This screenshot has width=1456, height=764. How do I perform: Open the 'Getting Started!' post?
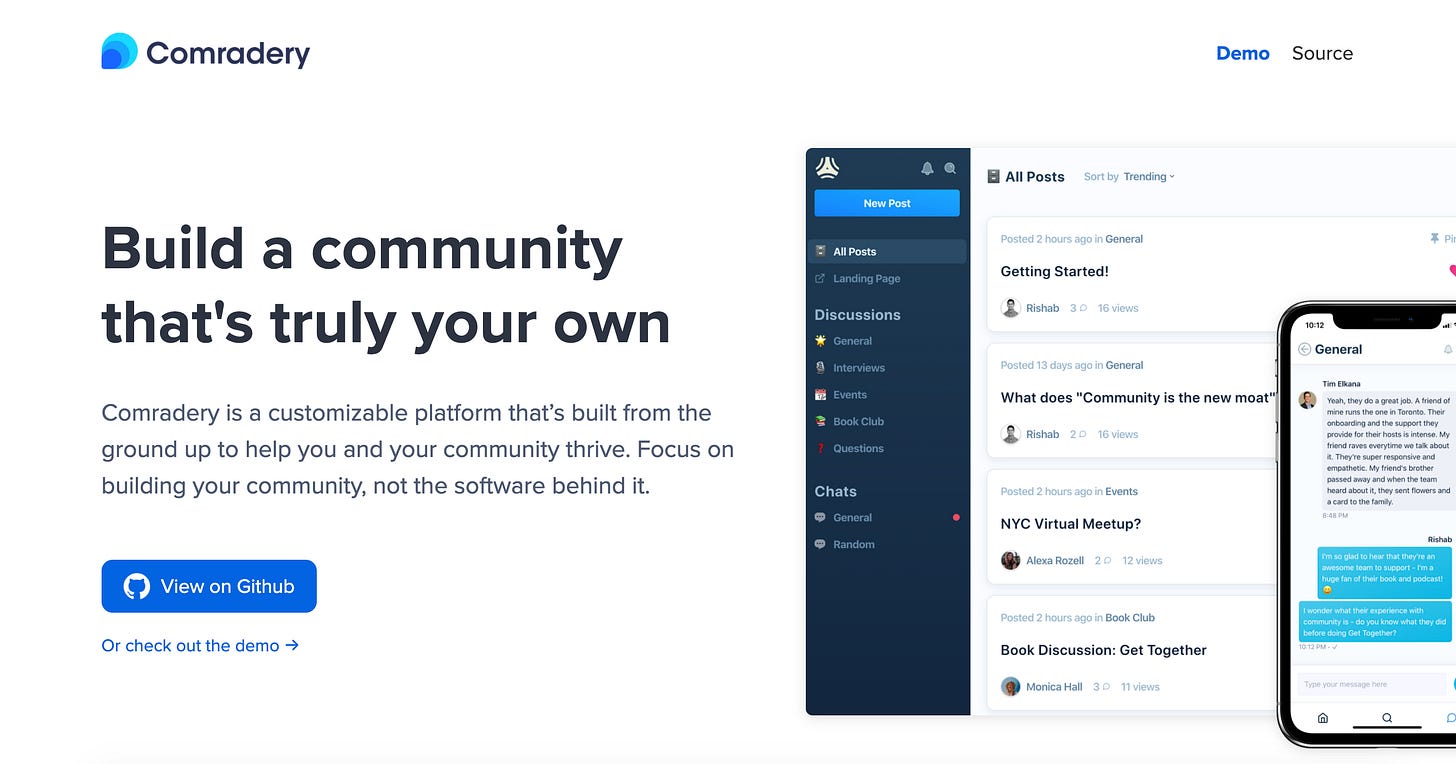1054,271
